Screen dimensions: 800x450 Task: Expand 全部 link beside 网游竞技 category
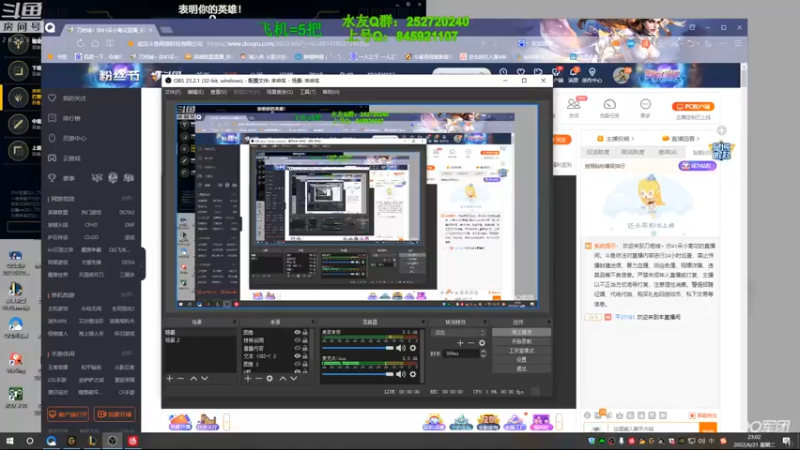tap(127, 198)
